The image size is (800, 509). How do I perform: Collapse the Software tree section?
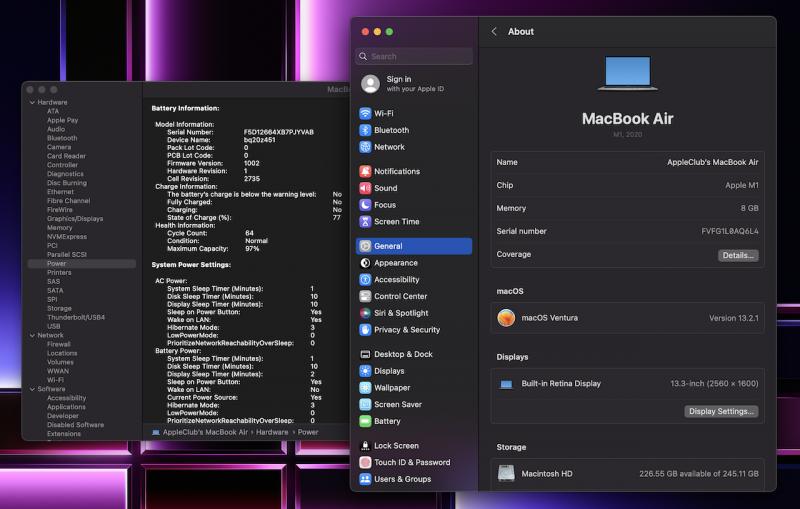coord(32,389)
